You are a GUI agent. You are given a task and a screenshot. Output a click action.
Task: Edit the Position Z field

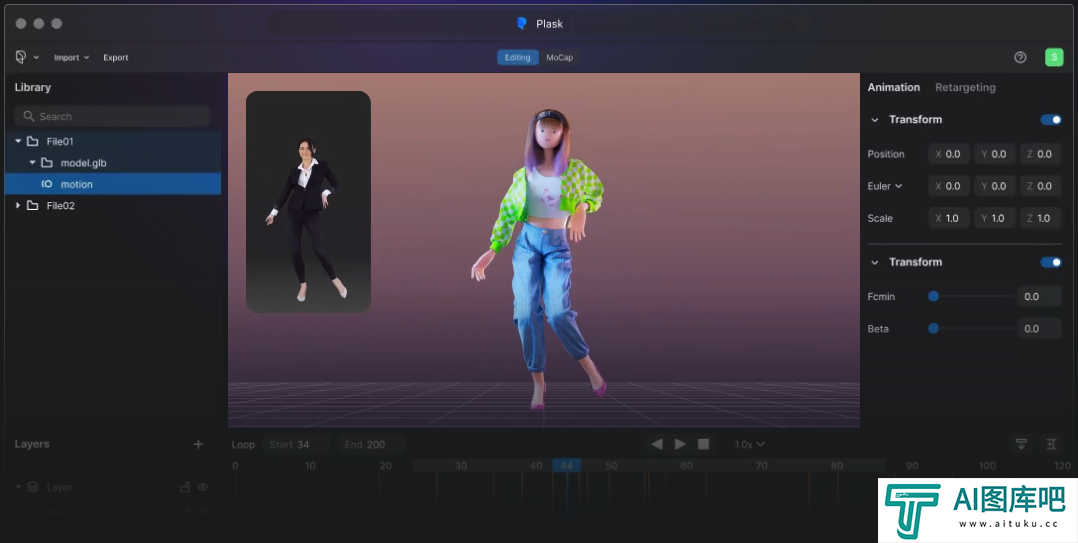click(x=1040, y=154)
